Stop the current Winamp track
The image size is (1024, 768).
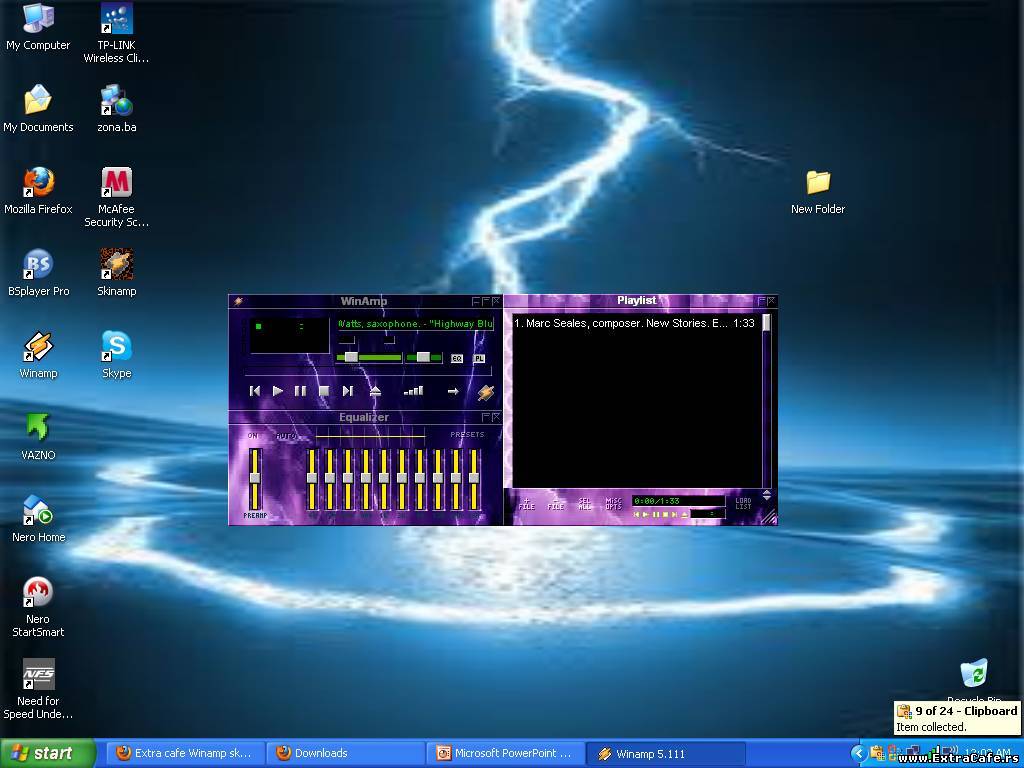(324, 391)
